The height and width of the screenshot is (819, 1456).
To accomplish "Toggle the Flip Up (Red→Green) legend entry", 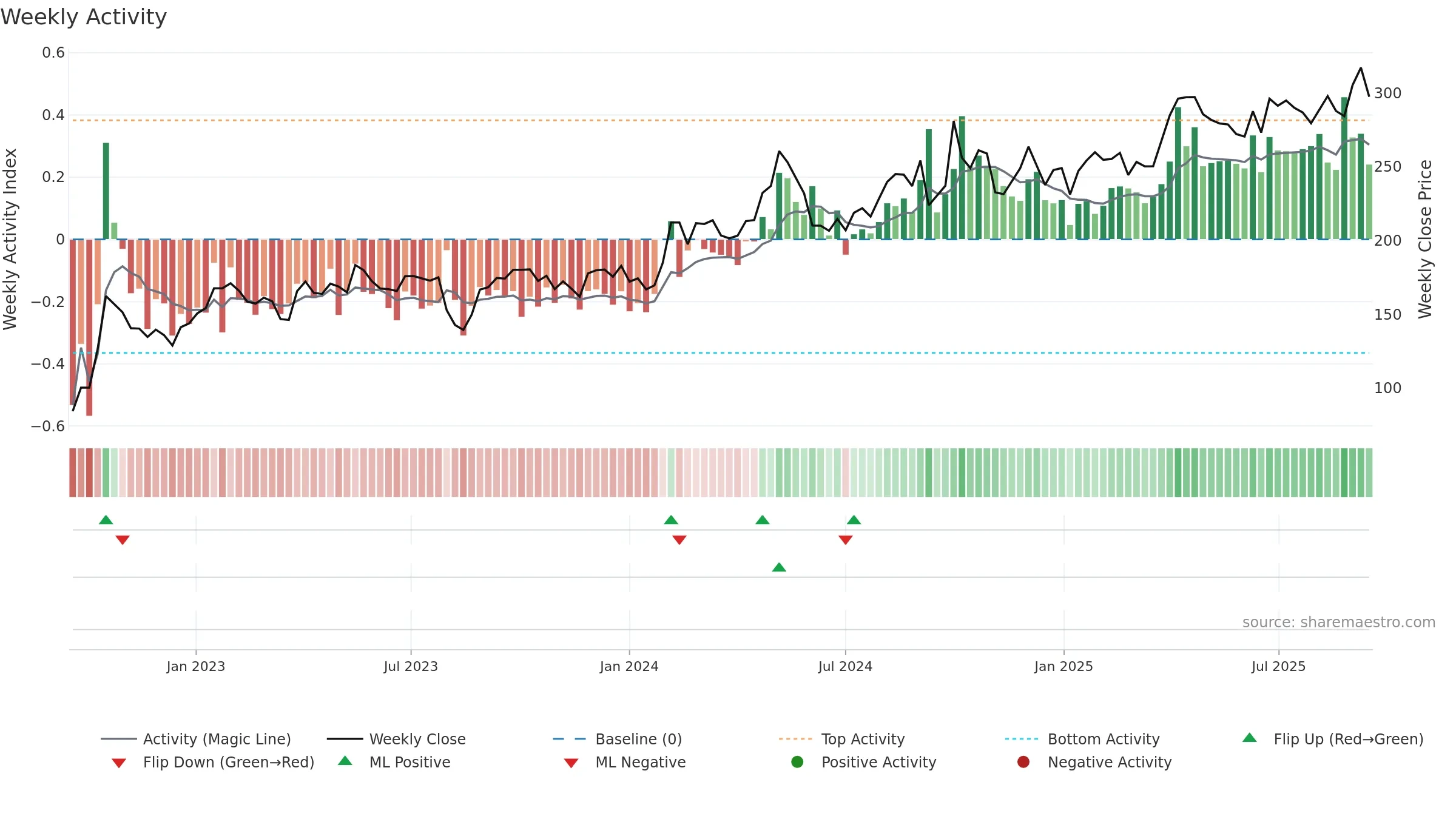I will [x=1332, y=739].
